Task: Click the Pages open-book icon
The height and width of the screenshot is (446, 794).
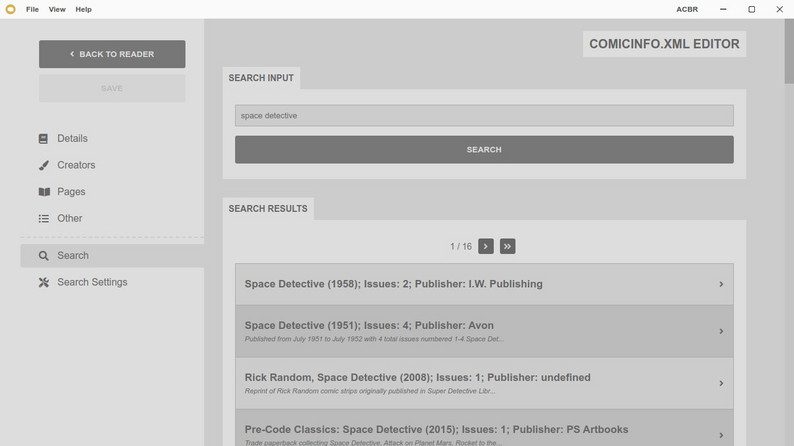Action: pyautogui.click(x=44, y=192)
